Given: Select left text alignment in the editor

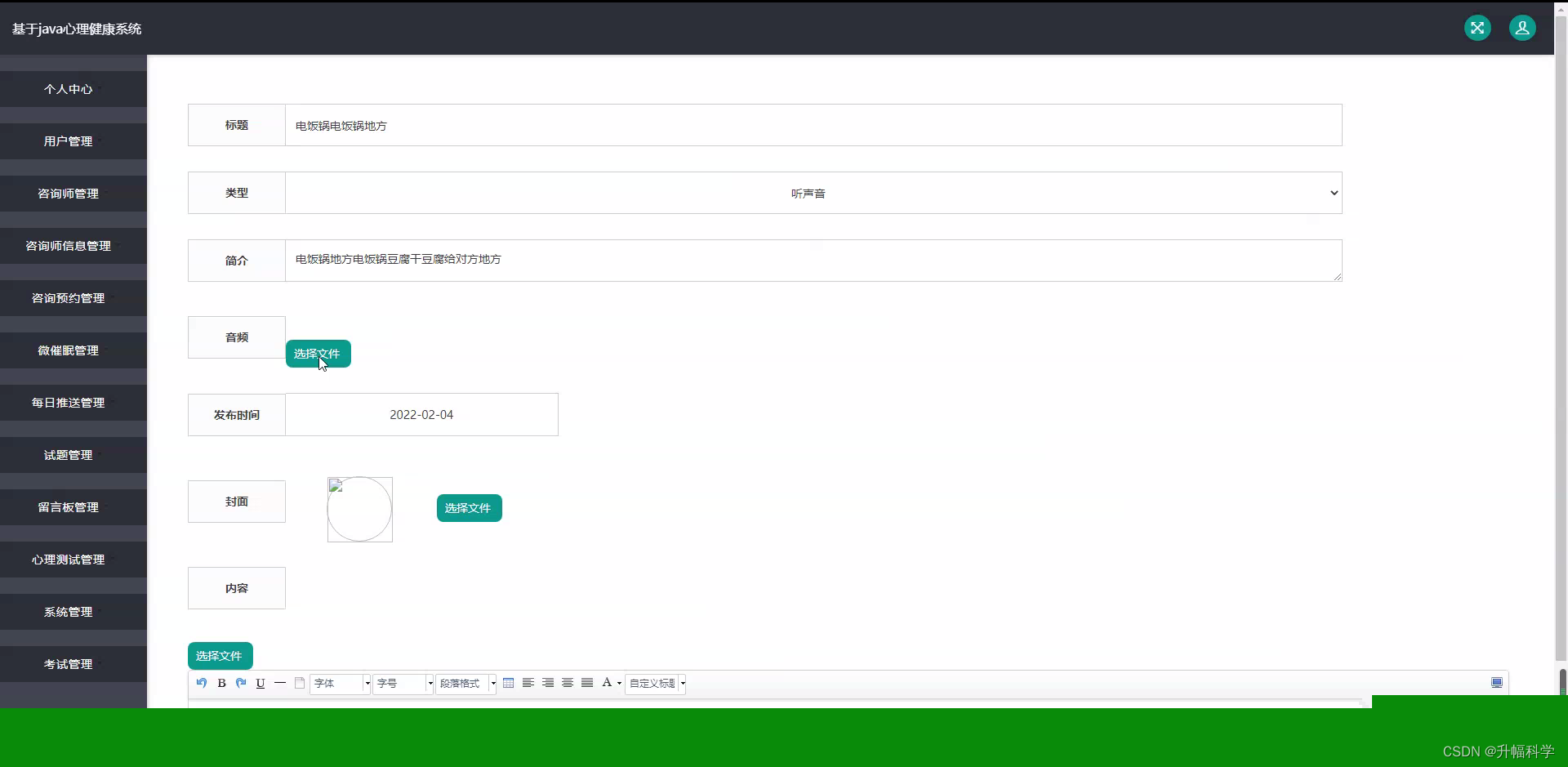Looking at the screenshot, I should (x=528, y=684).
